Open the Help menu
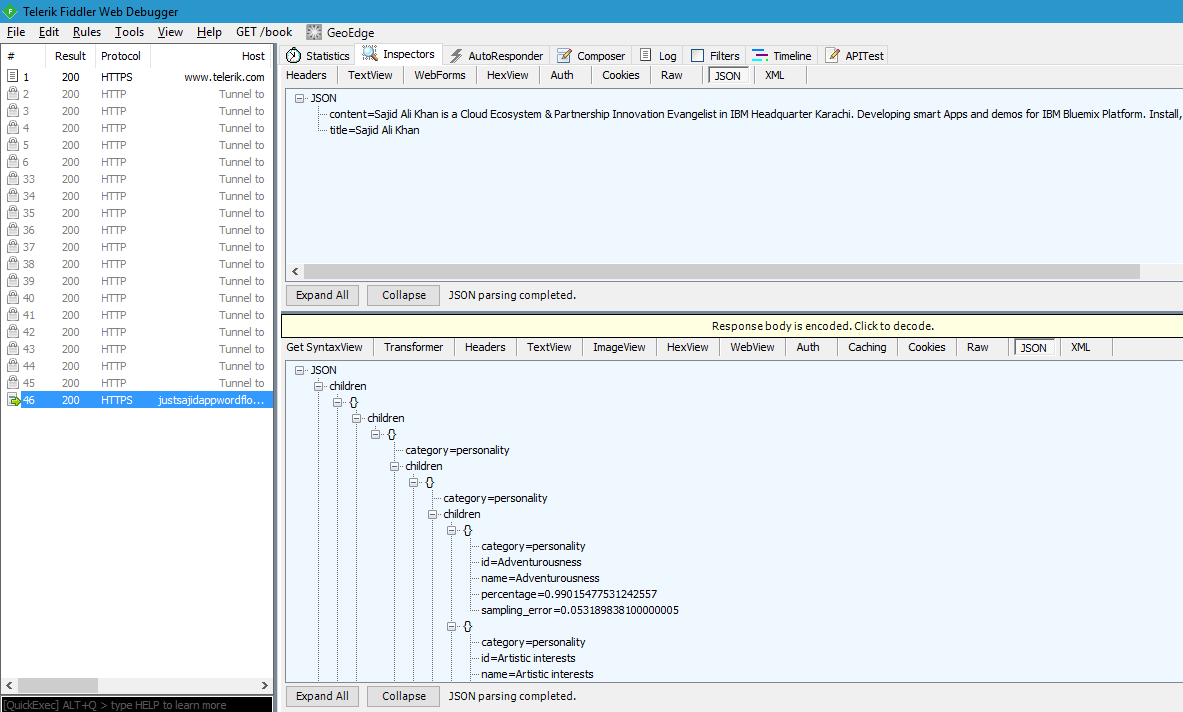This screenshot has width=1183, height=712. click(209, 32)
